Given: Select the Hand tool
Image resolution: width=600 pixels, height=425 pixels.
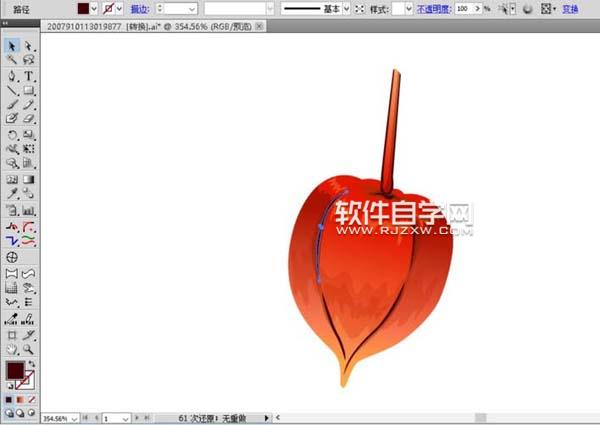Looking at the screenshot, I should 12,349.
